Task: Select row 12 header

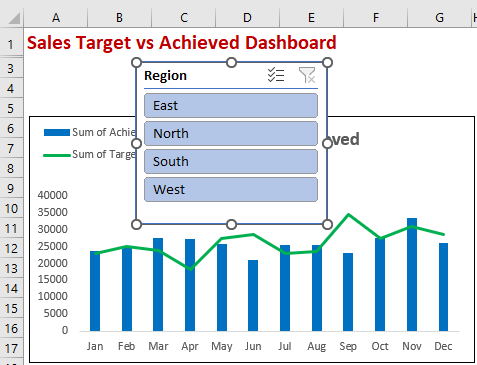Action: click(x=11, y=248)
